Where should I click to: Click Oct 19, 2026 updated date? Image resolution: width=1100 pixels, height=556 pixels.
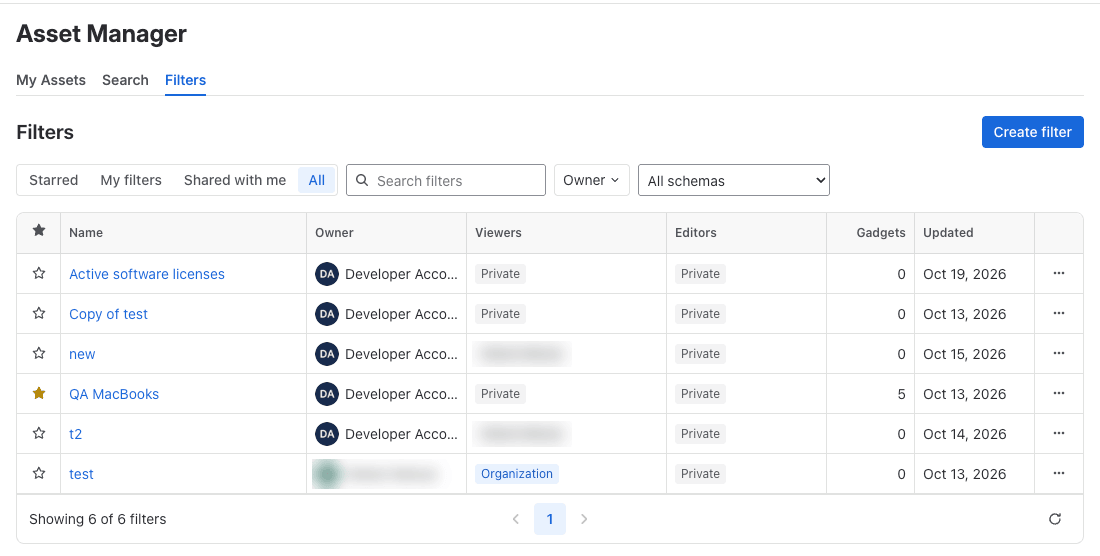click(x=965, y=274)
